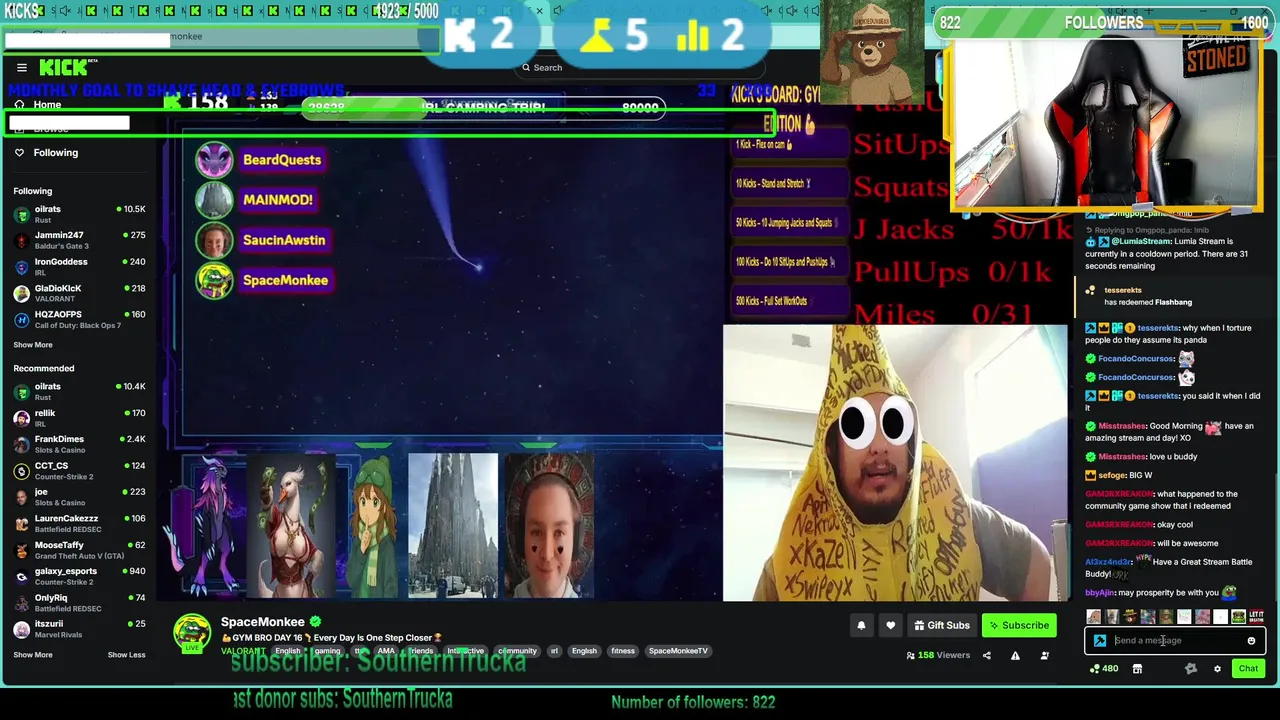Screen dimensions: 1280x720
Task: Open the Kick hamburger menu
Action: [x=22, y=68]
